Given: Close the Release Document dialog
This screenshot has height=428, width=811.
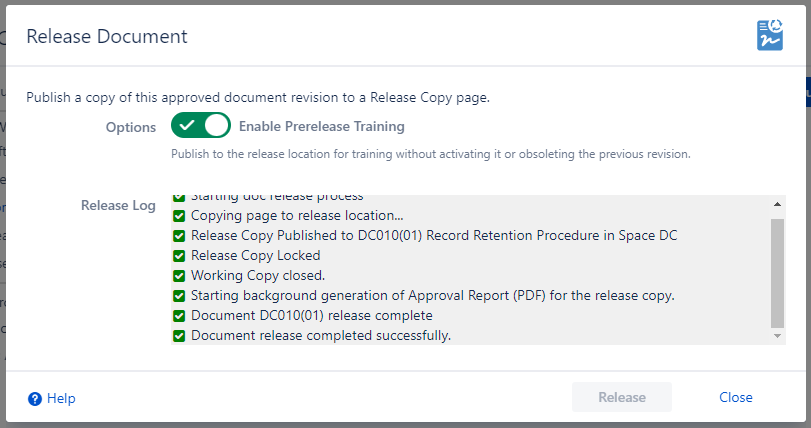Looking at the screenshot, I should 735,397.
